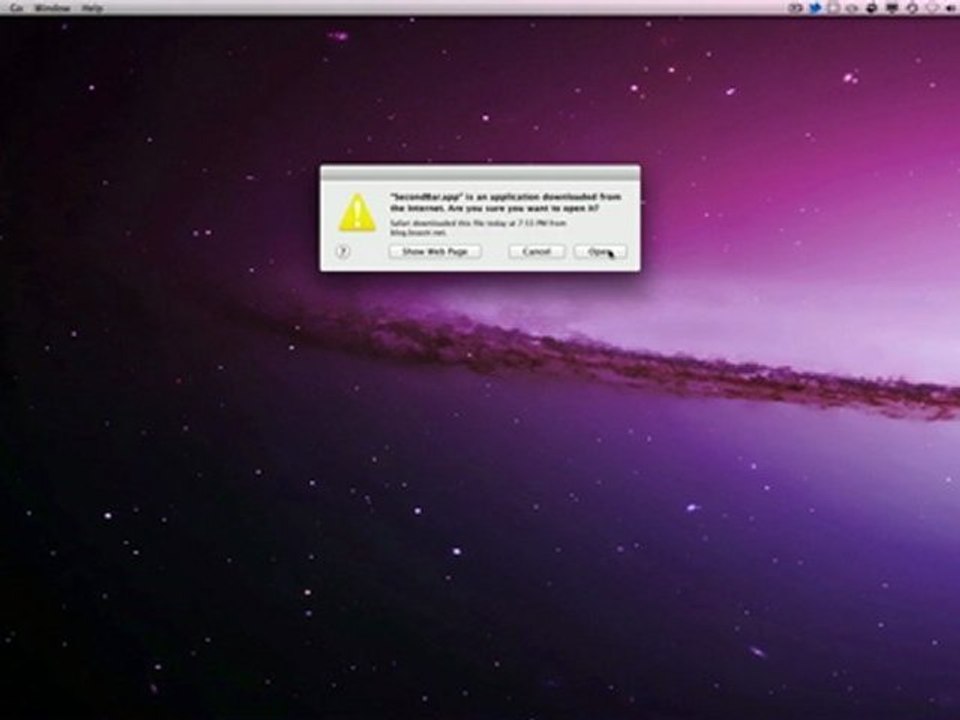Image resolution: width=960 pixels, height=720 pixels.
Task: Click the display monitor menu bar icon
Action: coord(892,8)
